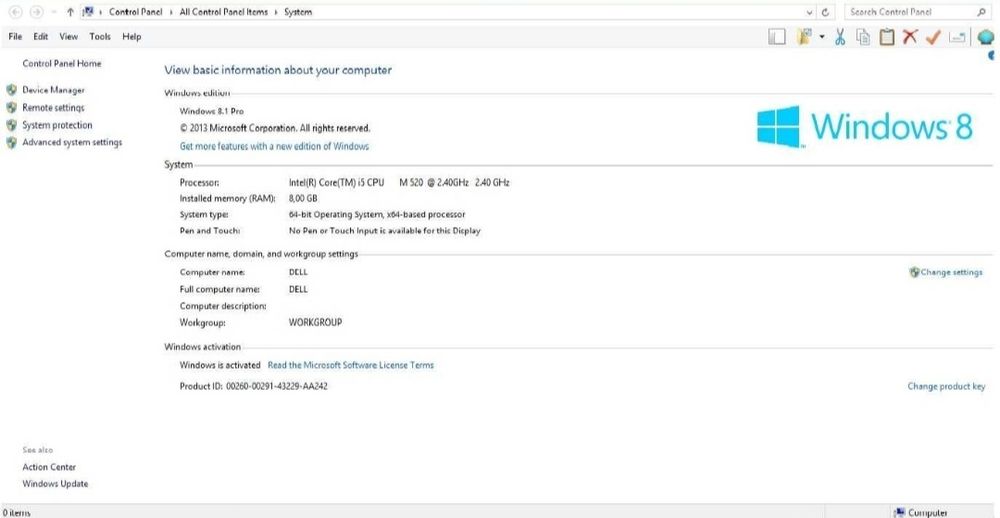Click Get more features with new edition link
Screen dimensions: 1000x518
tap(274, 146)
